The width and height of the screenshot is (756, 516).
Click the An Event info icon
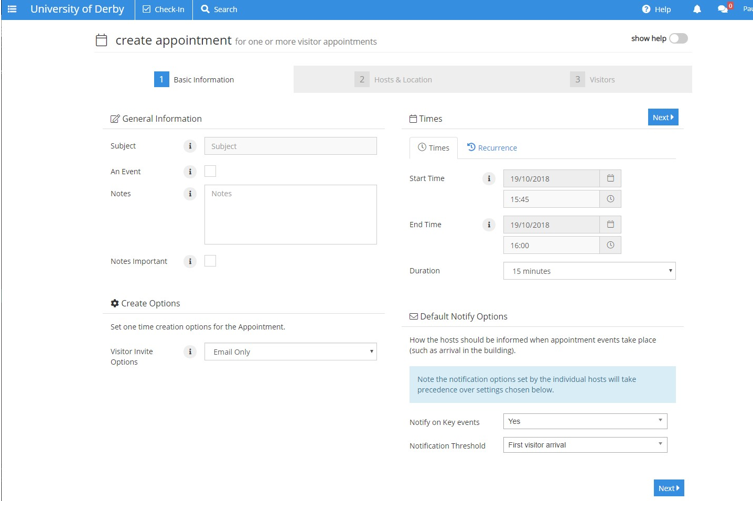pos(190,172)
